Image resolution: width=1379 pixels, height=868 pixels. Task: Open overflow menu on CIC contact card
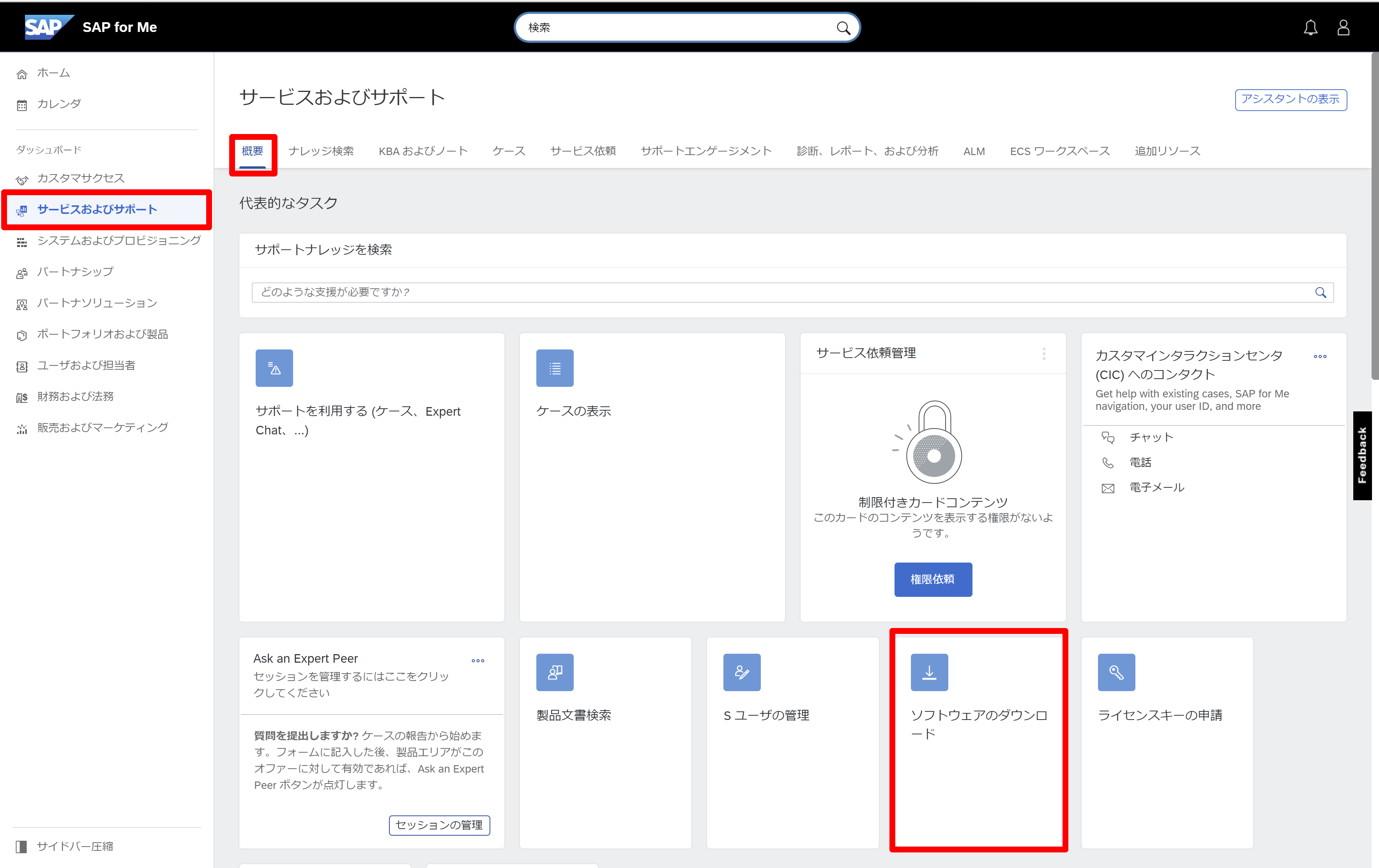(x=1320, y=356)
